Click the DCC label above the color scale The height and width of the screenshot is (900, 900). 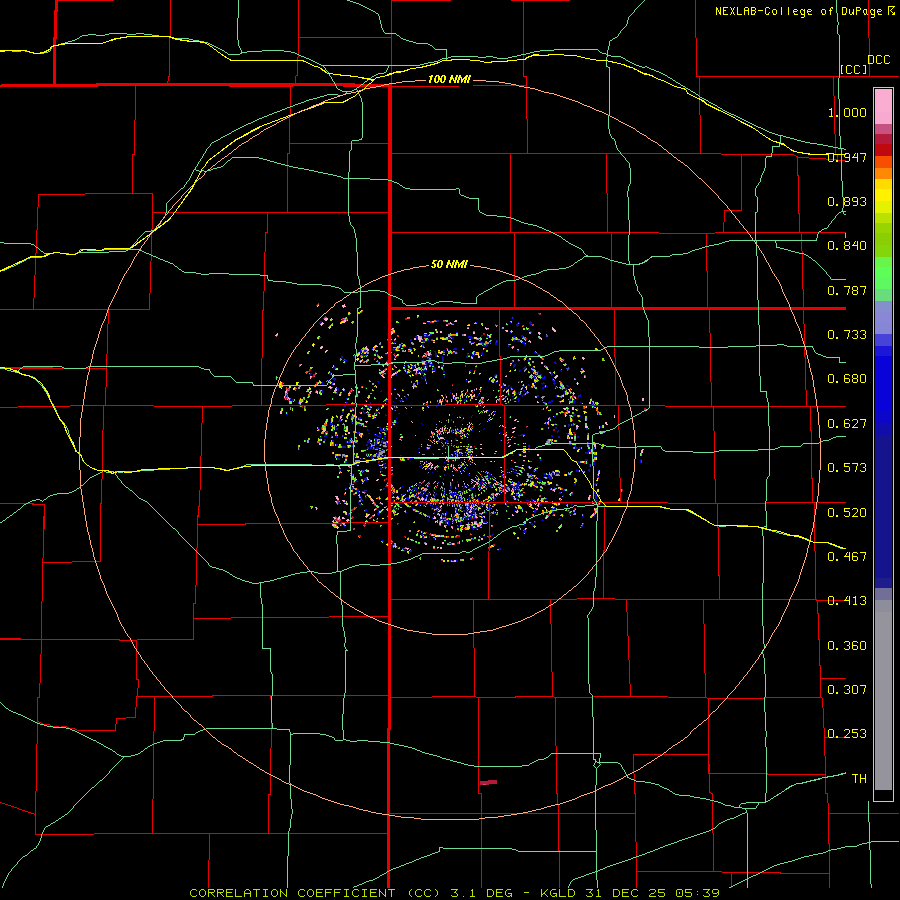click(878, 59)
